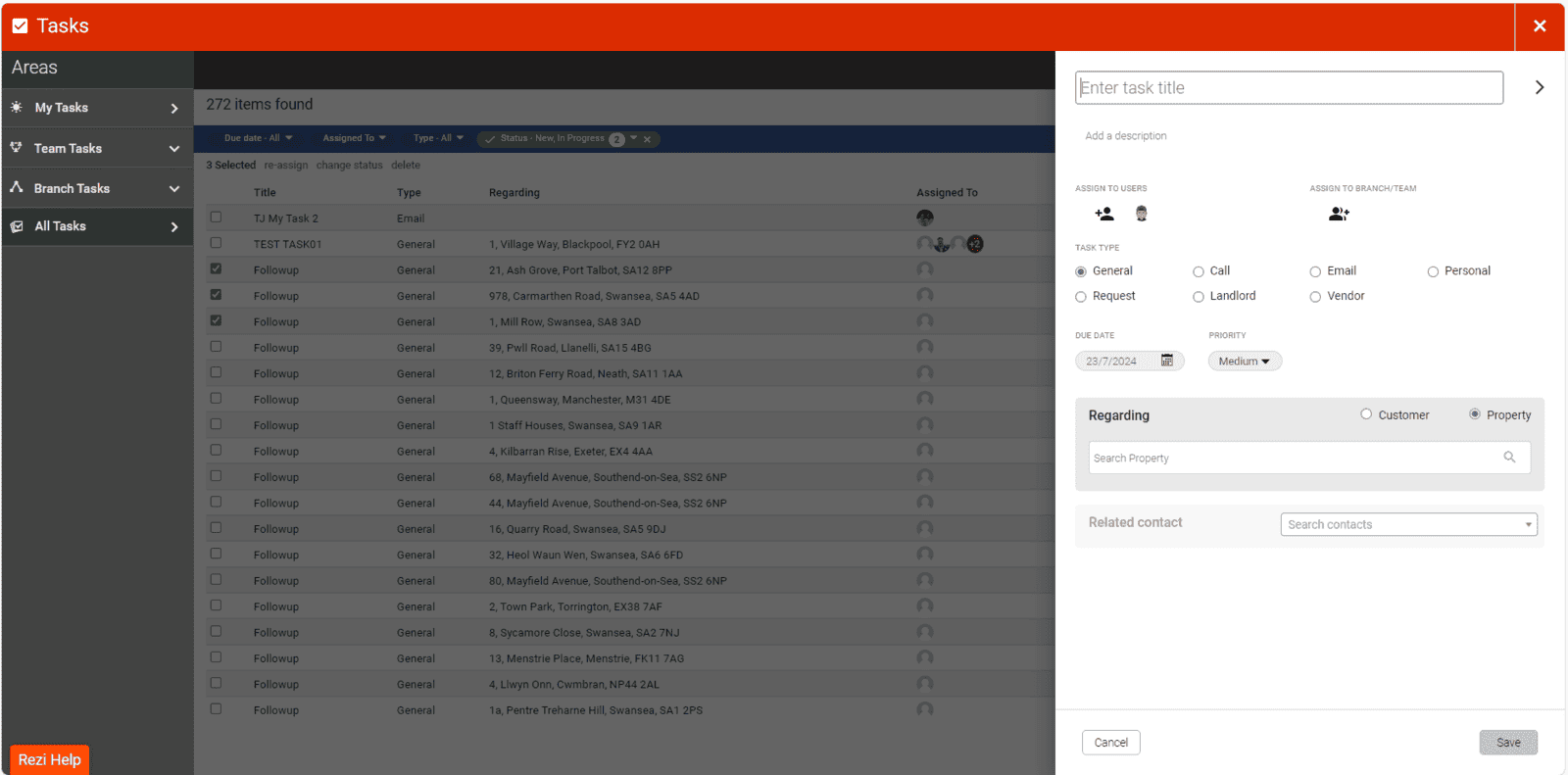Click the user avatar next to add user icon
This screenshot has height=775, width=1568.
tap(1142, 214)
